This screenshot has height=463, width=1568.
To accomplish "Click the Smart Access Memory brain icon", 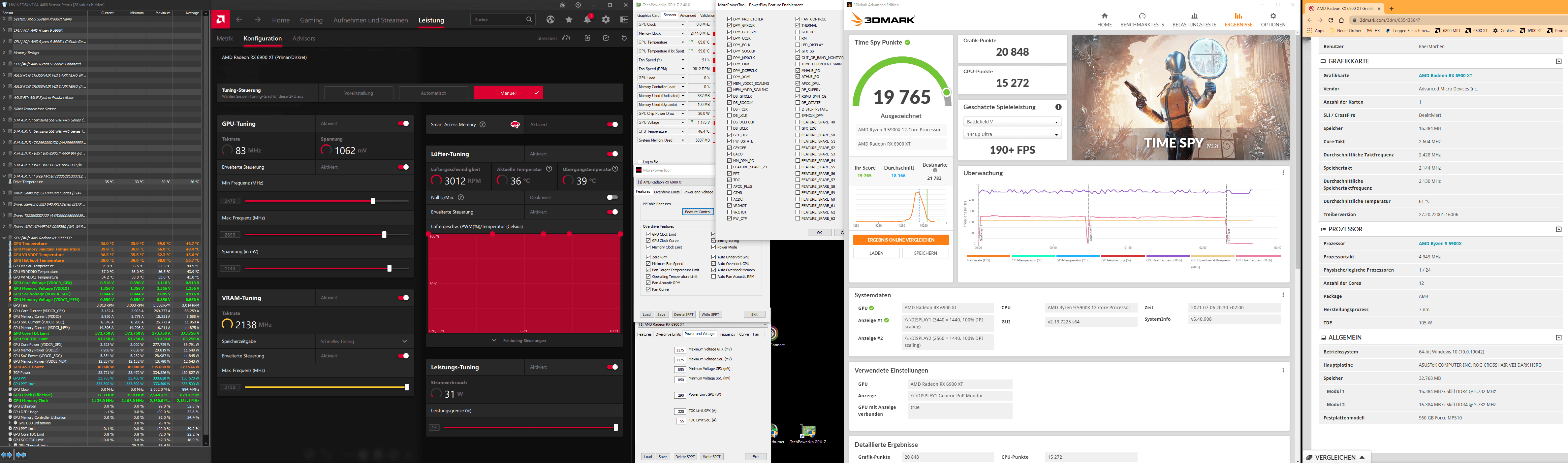I will coord(515,124).
